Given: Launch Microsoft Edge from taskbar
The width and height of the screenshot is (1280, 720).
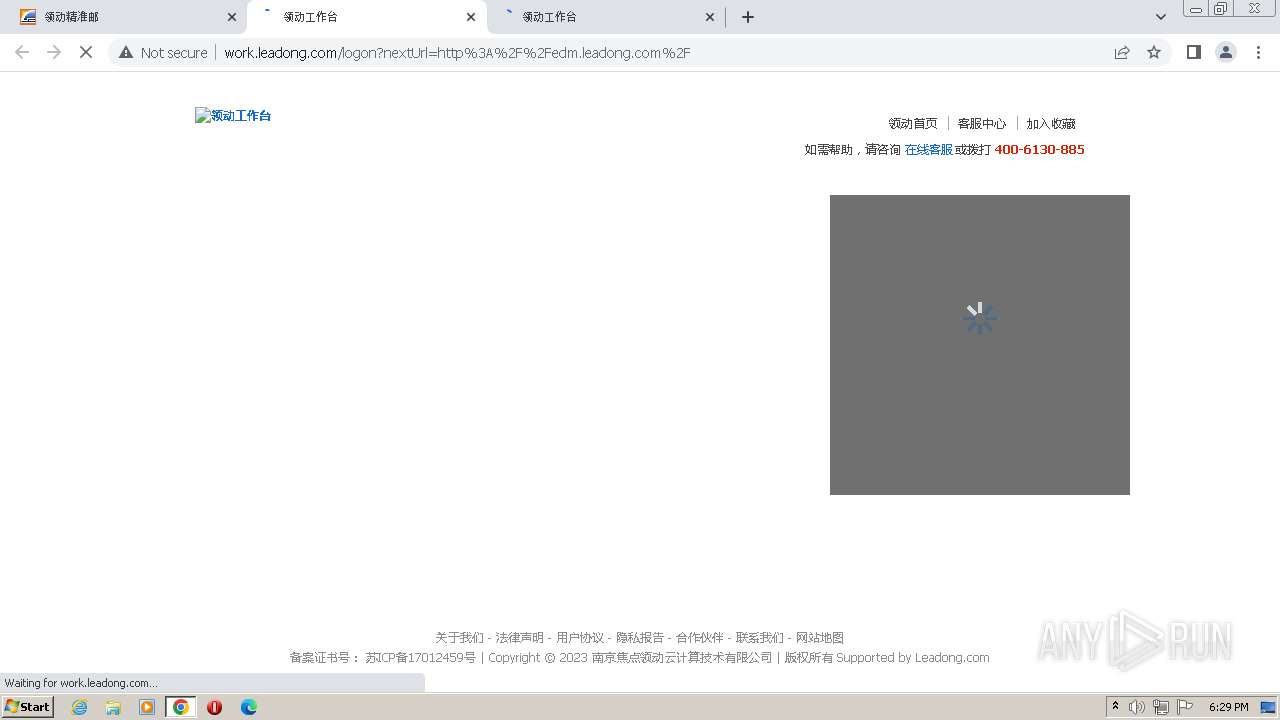Looking at the screenshot, I should (249, 707).
